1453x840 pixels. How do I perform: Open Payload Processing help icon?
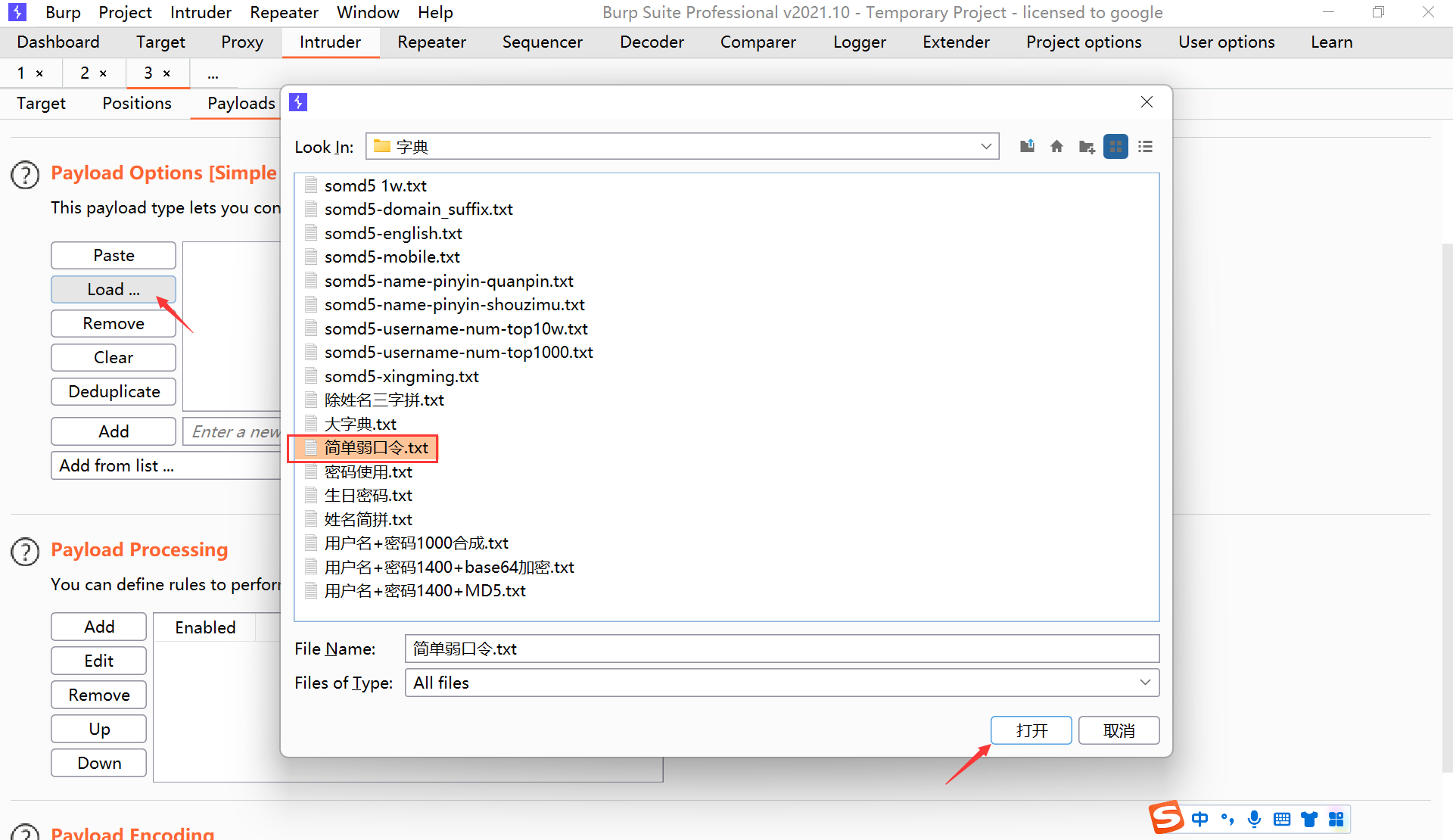25,552
